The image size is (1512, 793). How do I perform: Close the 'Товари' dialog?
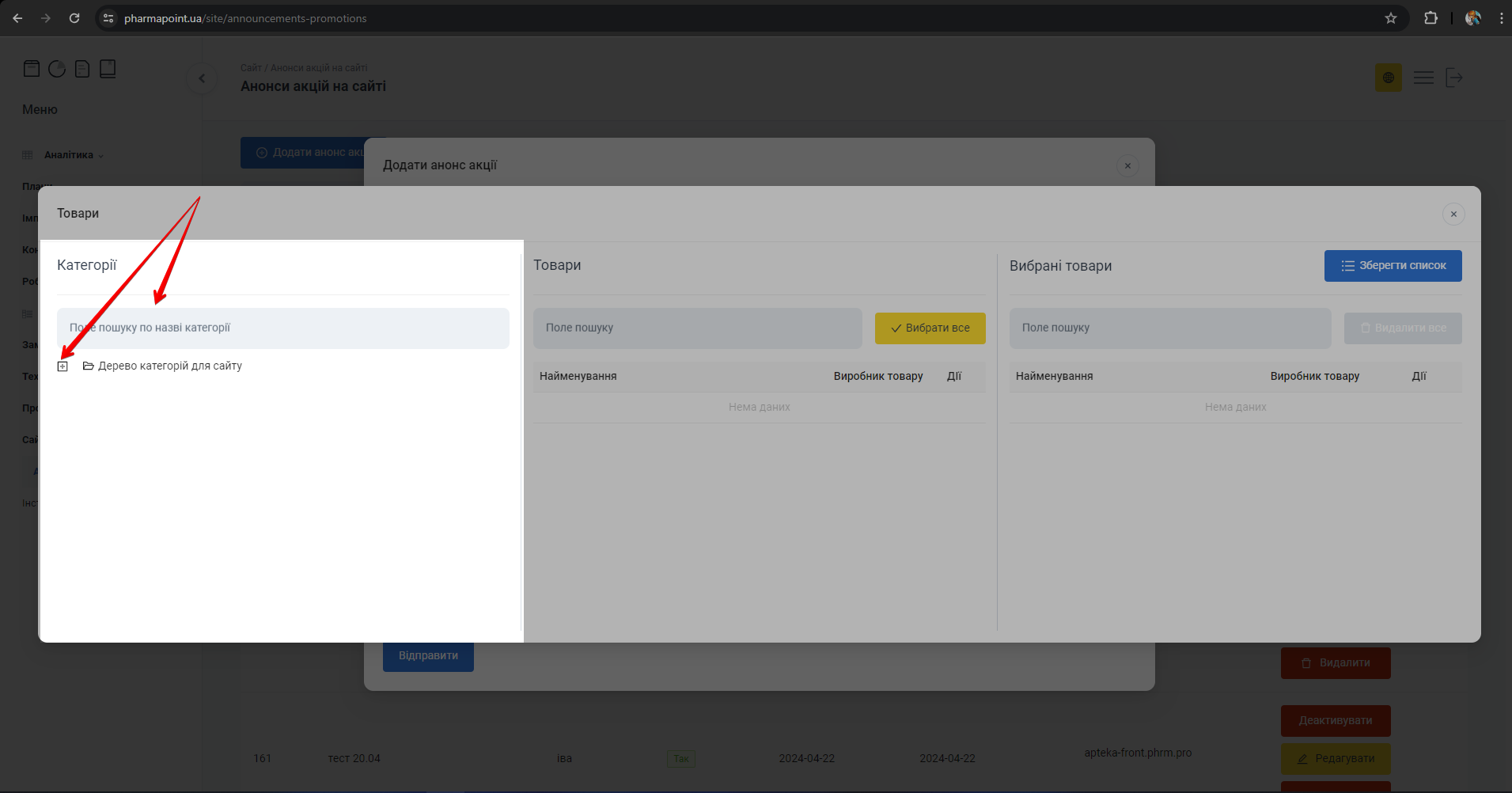(x=1453, y=214)
